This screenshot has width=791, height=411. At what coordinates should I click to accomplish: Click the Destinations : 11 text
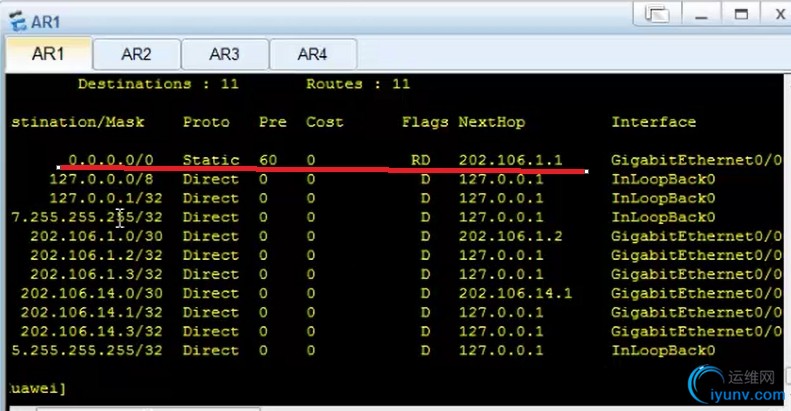point(158,84)
